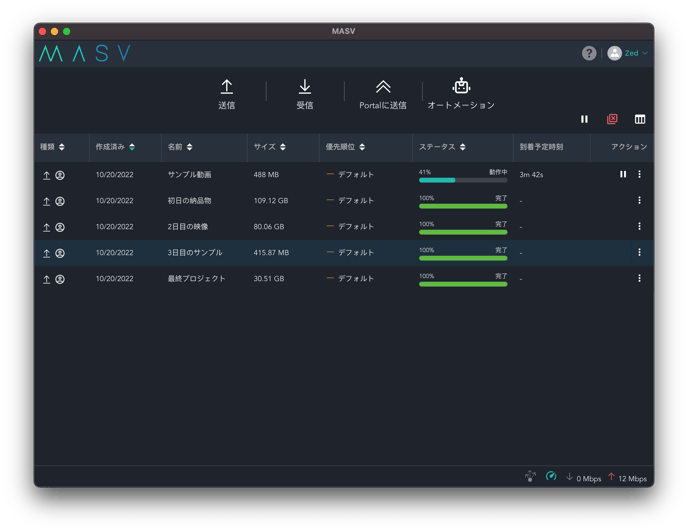Click the MASV logo
The height and width of the screenshot is (532, 688).
(x=85, y=53)
